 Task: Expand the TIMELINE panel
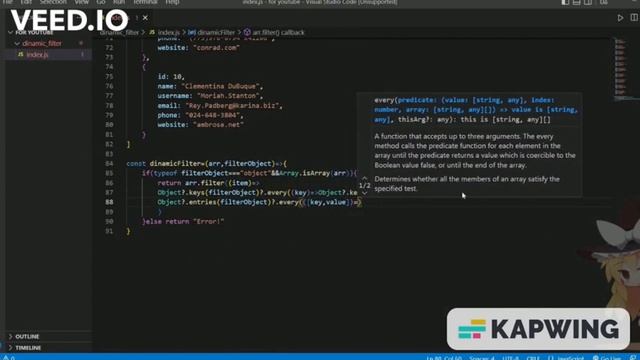(28, 348)
